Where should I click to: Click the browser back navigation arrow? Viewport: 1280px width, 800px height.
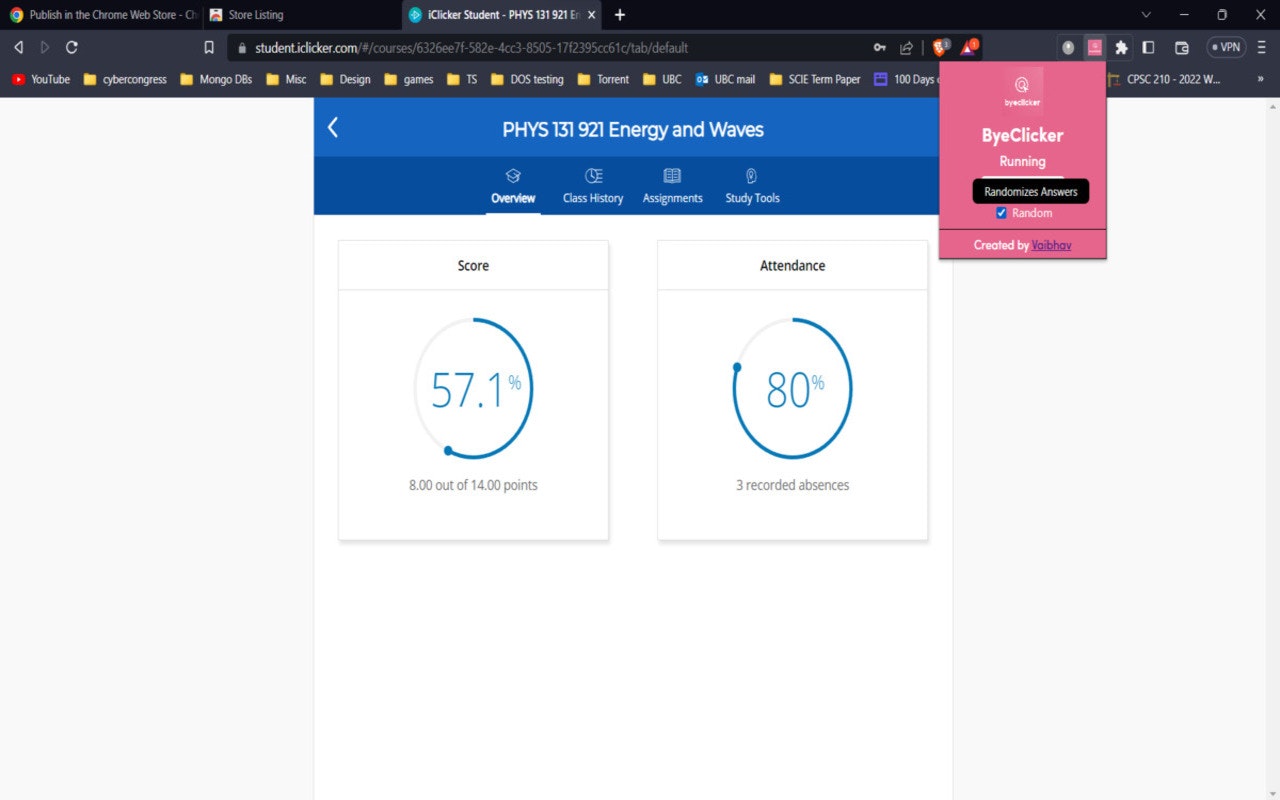click(x=18, y=47)
